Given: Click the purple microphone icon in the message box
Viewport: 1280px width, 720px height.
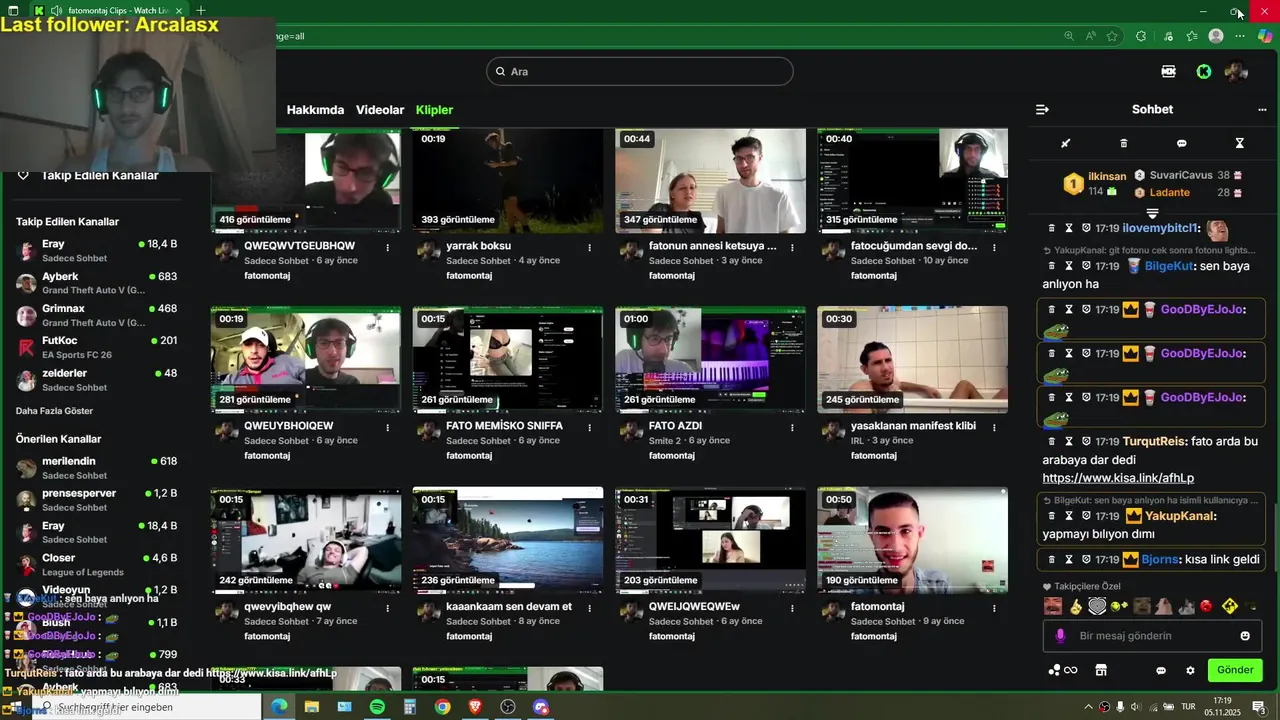Looking at the screenshot, I should click(1060, 636).
